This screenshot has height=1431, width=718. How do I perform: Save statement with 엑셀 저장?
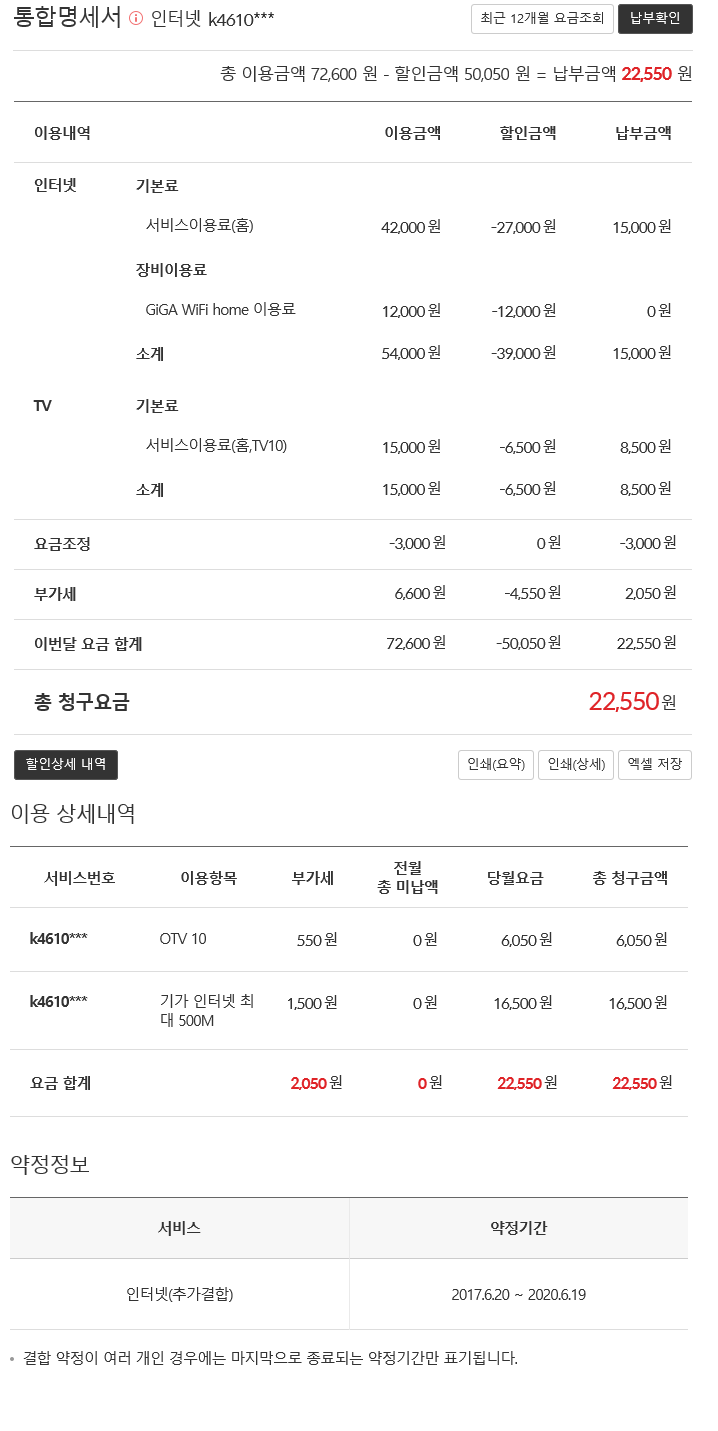point(654,765)
